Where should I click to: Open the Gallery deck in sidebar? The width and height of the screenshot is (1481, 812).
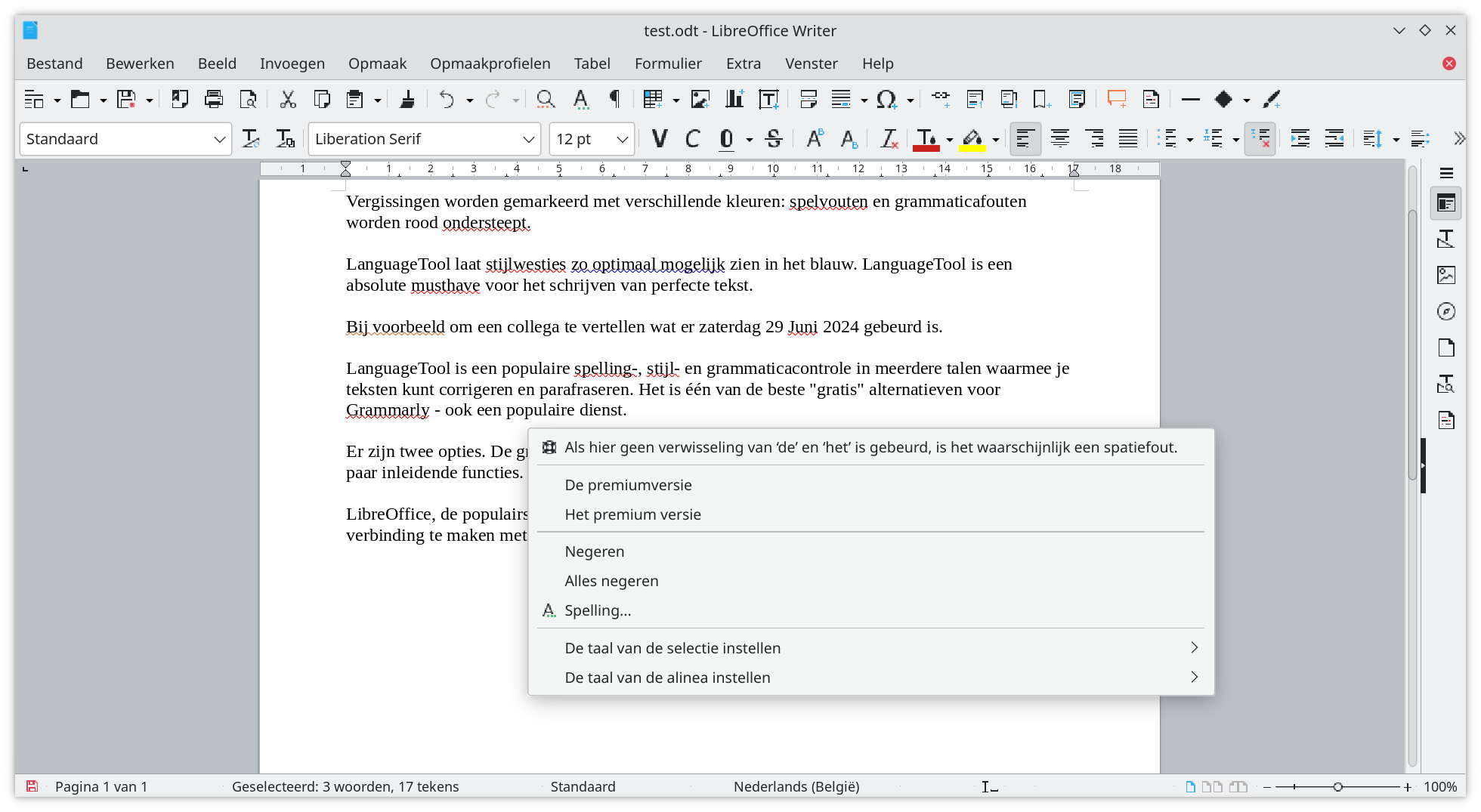tap(1446, 275)
